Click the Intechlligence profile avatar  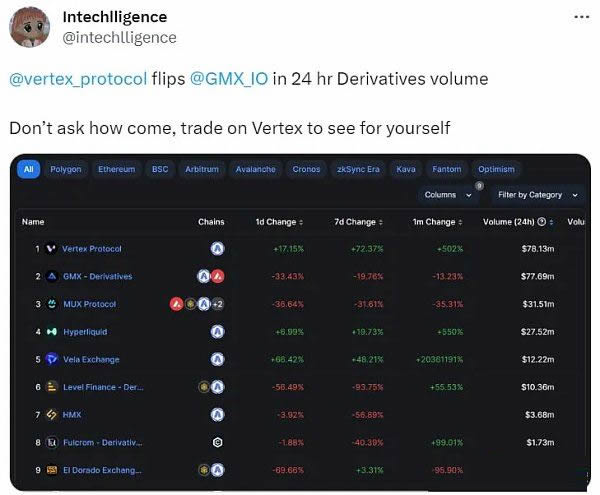click(29, 27)
